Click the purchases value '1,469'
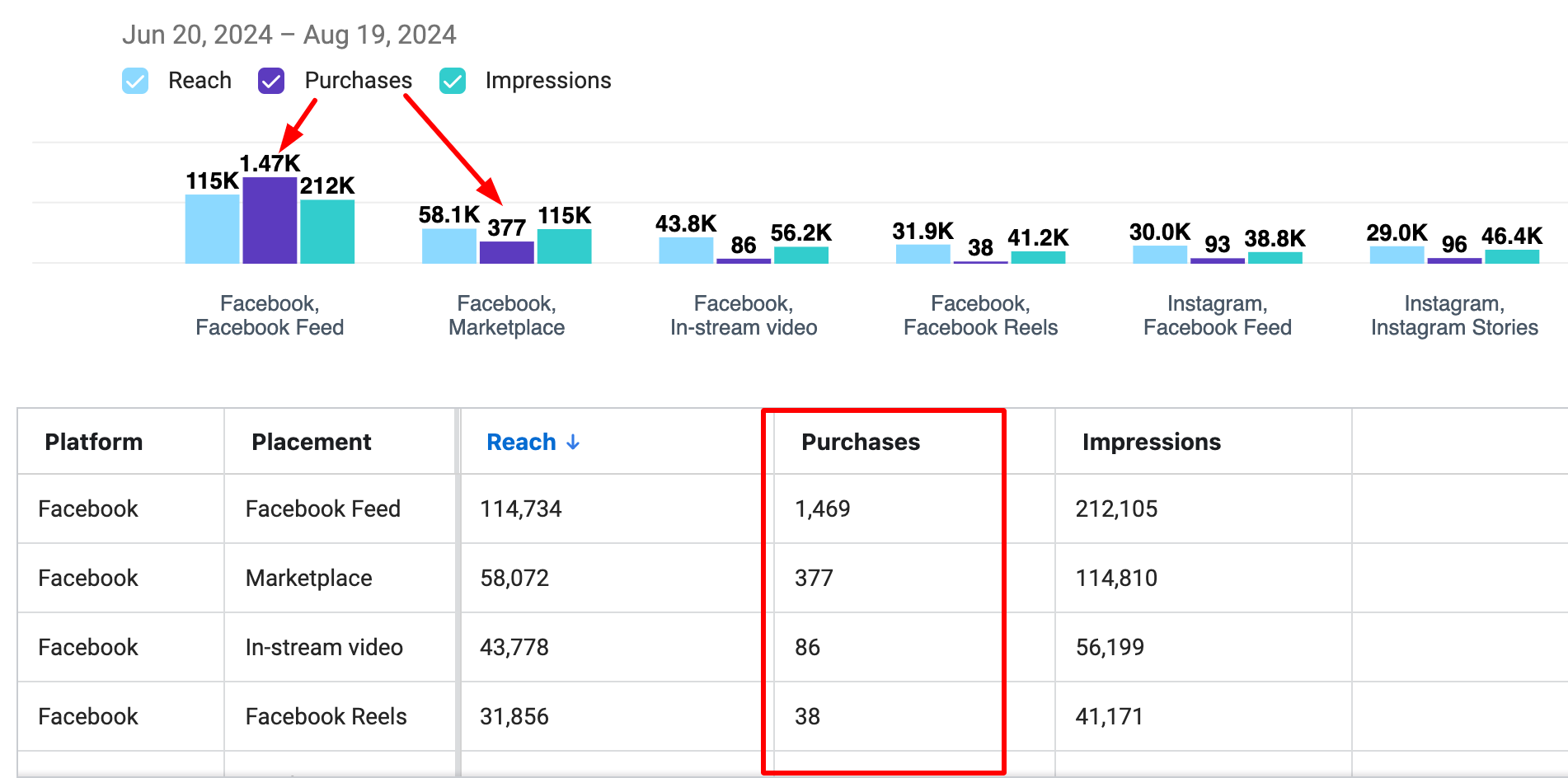This screenshot has width=1568, height=778. [x=823, y=509]
